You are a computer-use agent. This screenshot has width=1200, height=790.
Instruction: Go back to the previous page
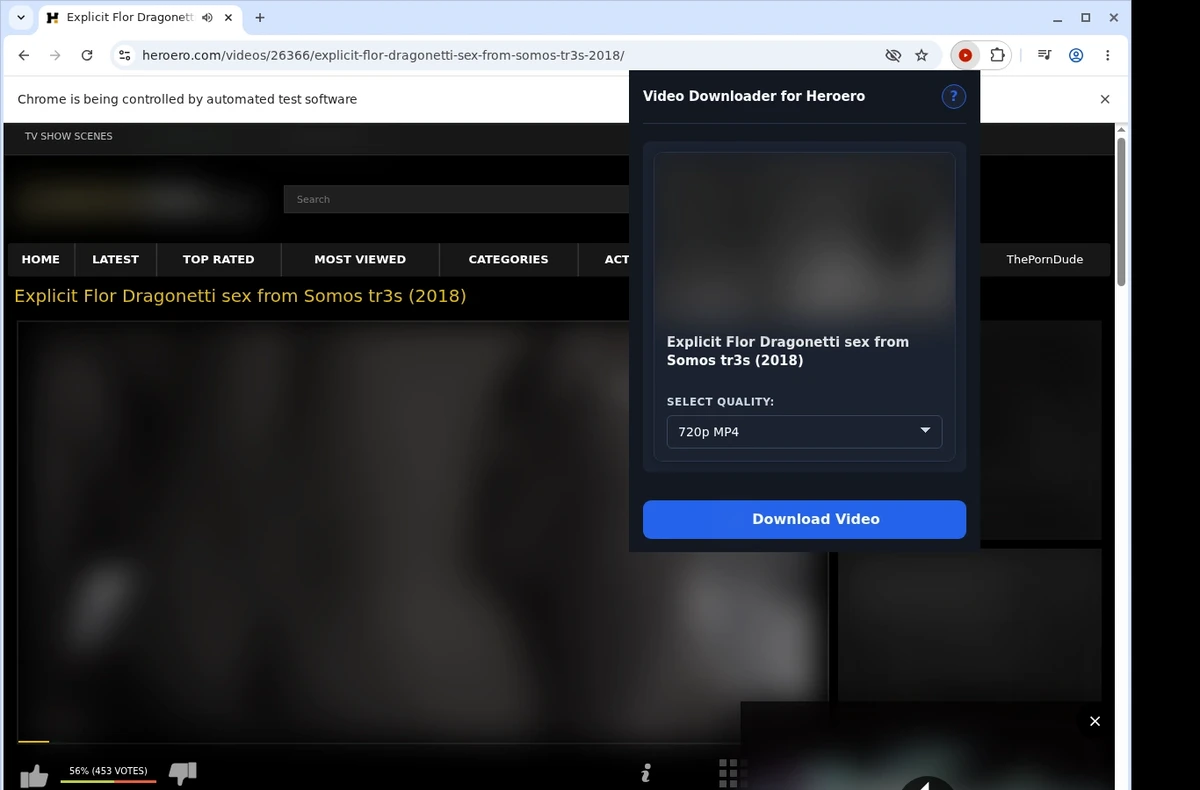pyautogui.click(x=24, y=56)
